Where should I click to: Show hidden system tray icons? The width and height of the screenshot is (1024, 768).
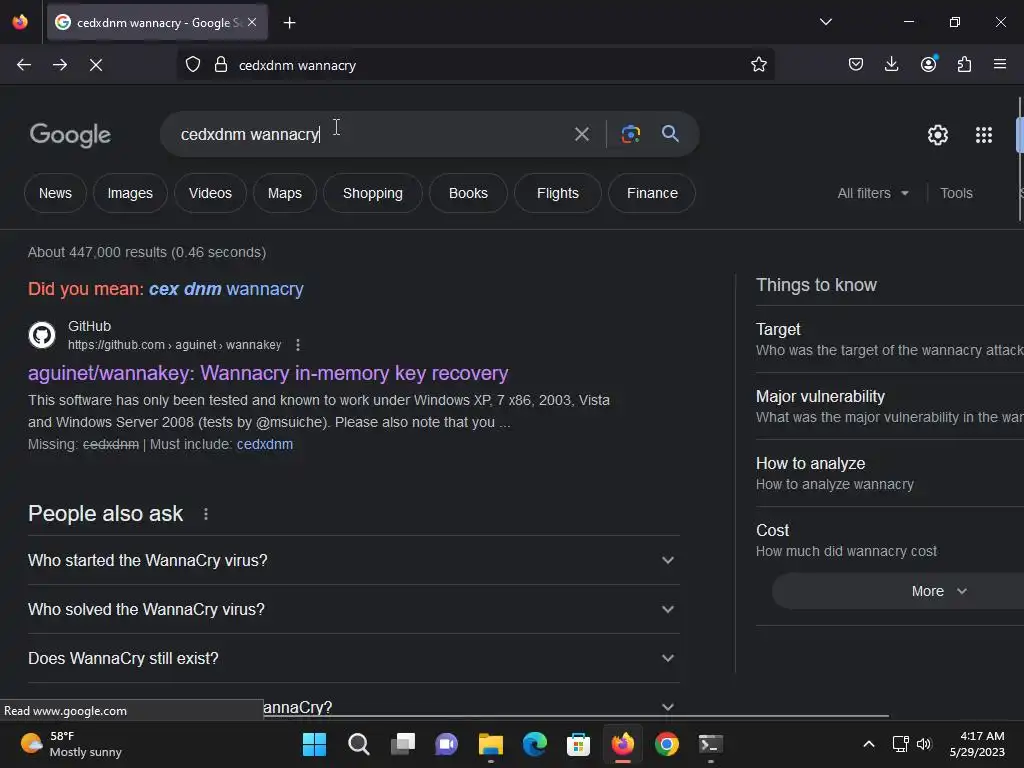869,744
